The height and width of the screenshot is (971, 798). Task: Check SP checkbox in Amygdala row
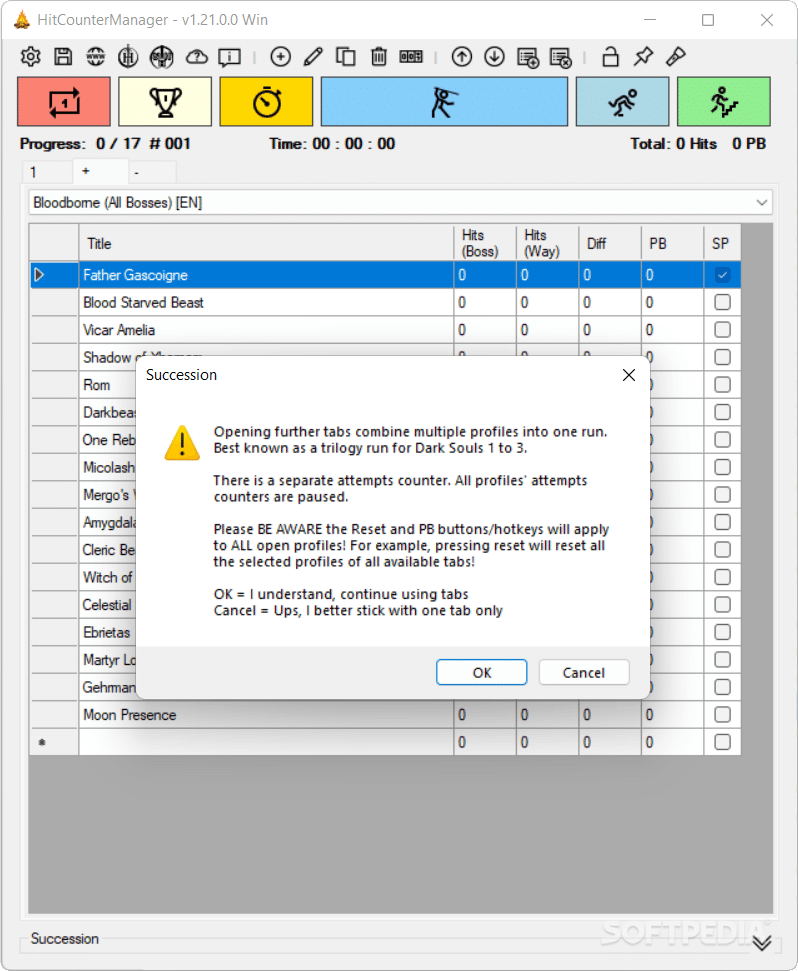click(x=722, y=522)
